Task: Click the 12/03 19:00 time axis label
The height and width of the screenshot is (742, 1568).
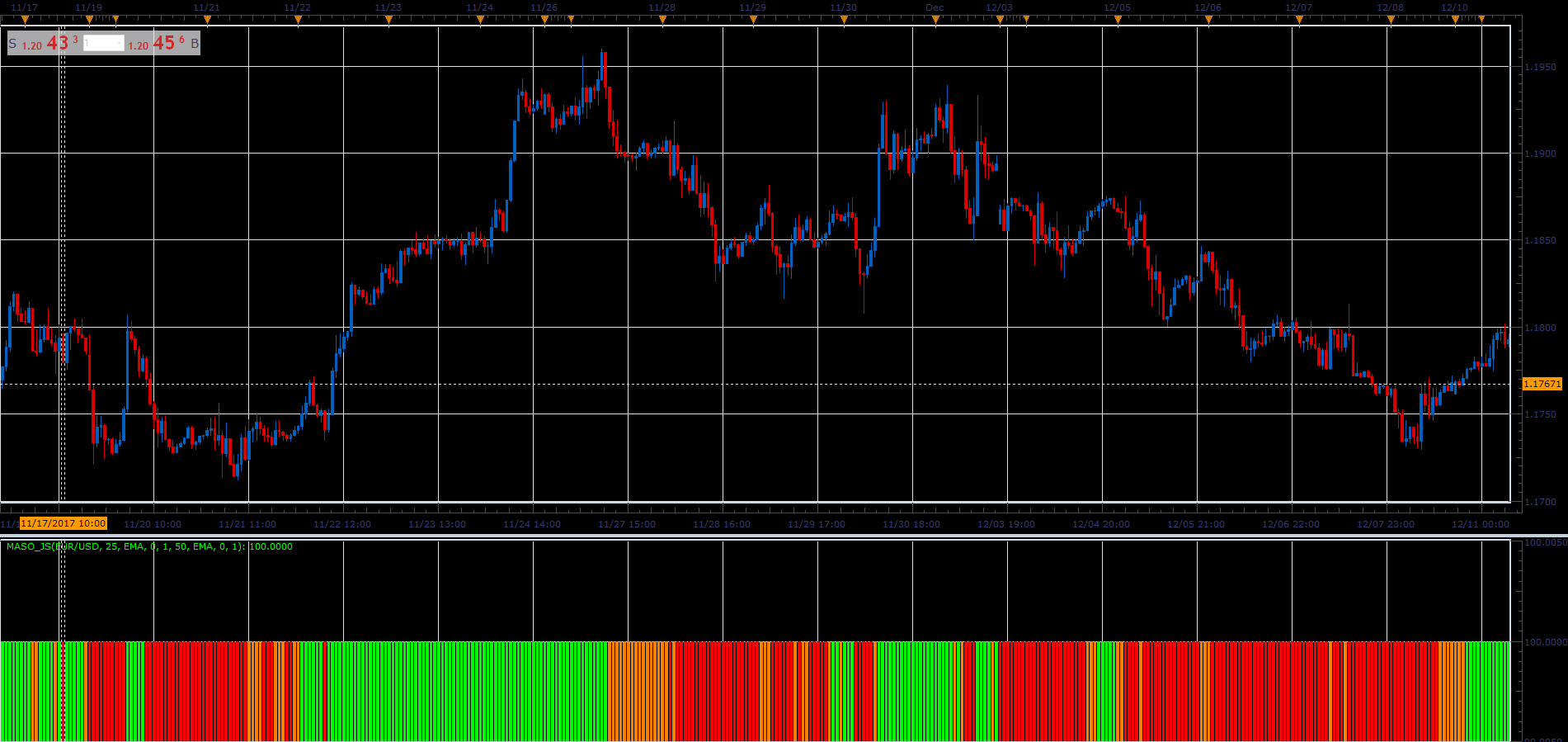Action: 1006,524
